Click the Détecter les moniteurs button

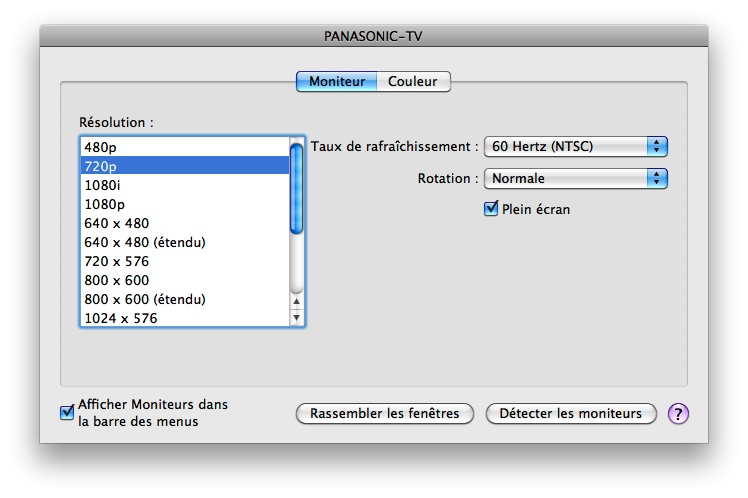pyautogui.click(x=570, y=413)
